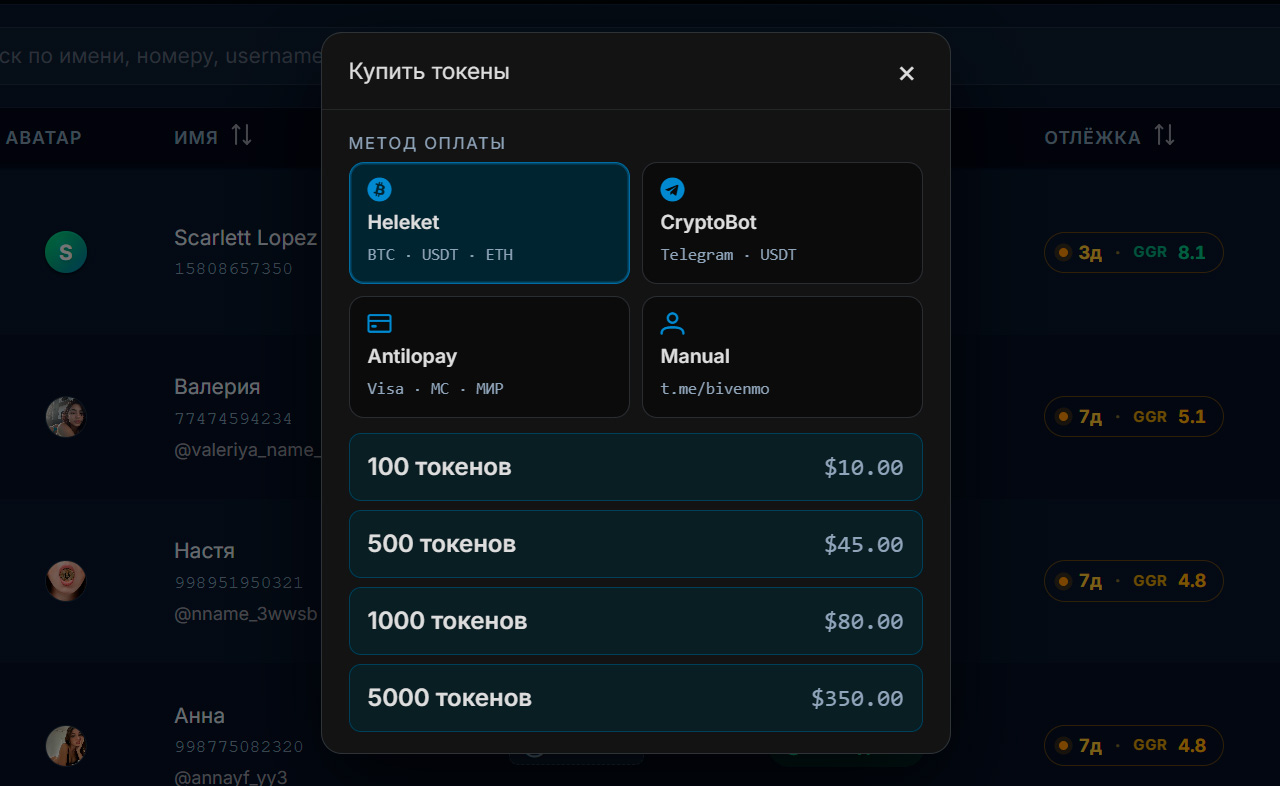The image size is (1280, 786).
Task: Open Scarlett Lopez's green S avatar
Action: (66, 252)
